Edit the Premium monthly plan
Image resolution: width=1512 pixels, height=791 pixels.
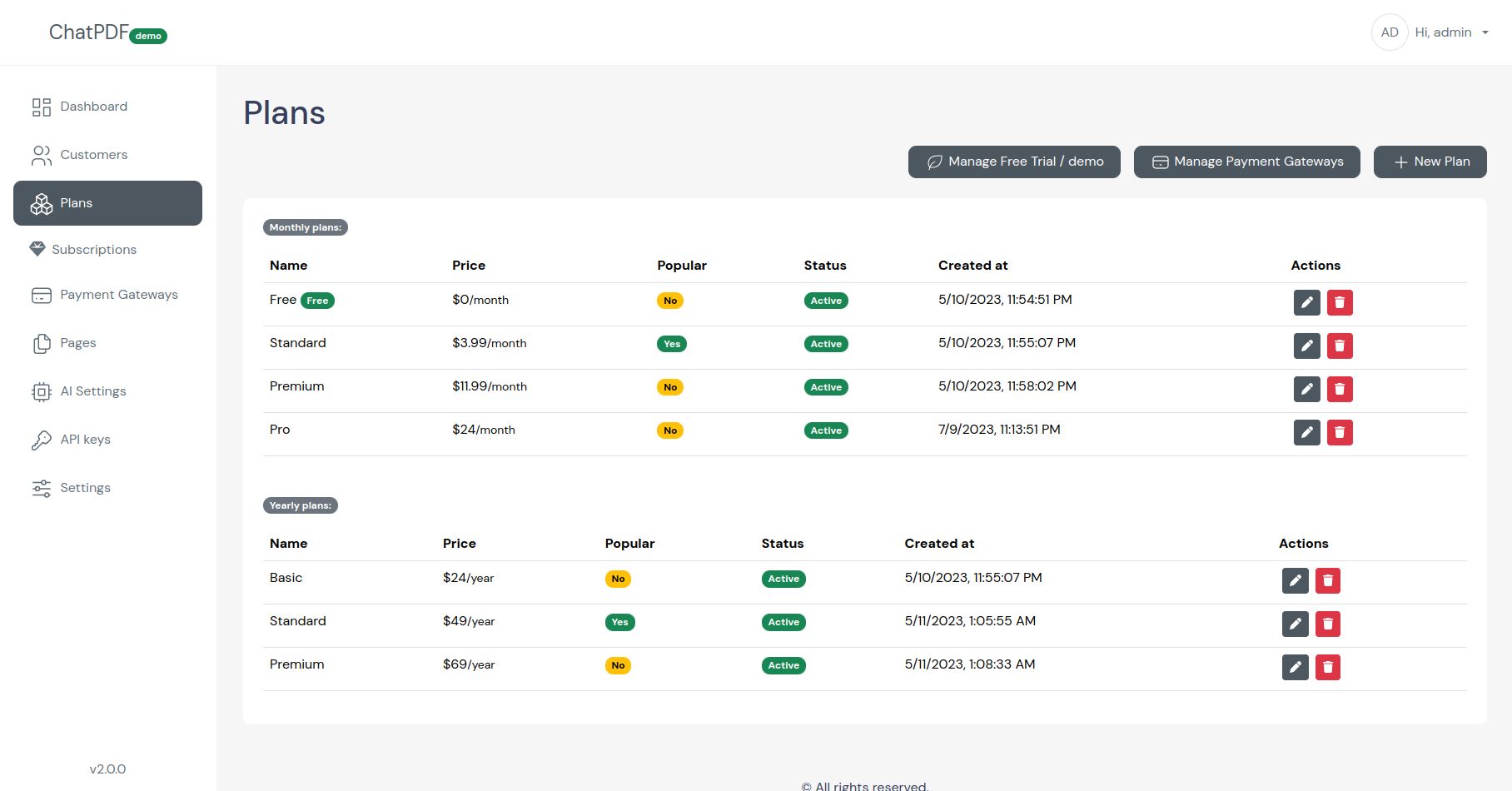[1306, 389]
